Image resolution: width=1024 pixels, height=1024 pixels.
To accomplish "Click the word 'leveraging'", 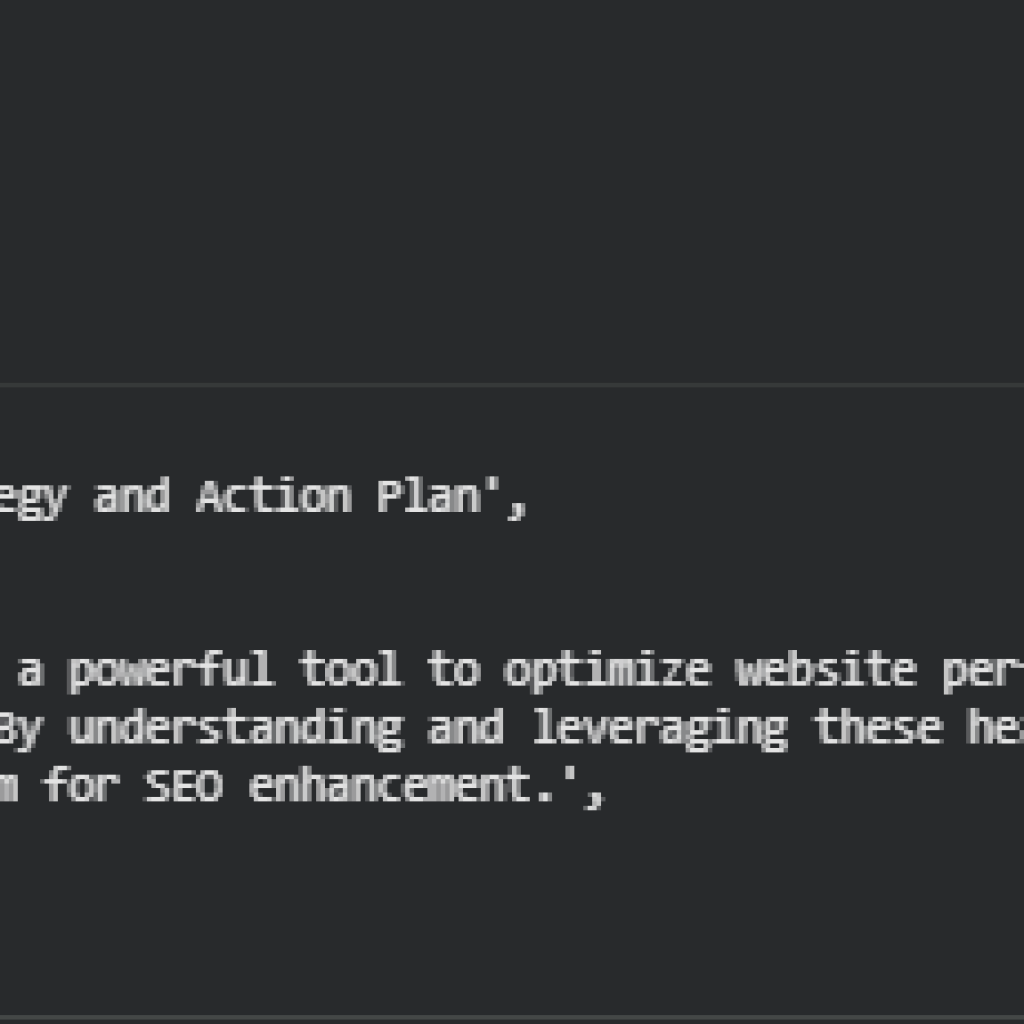I will (x=659, y=729).
